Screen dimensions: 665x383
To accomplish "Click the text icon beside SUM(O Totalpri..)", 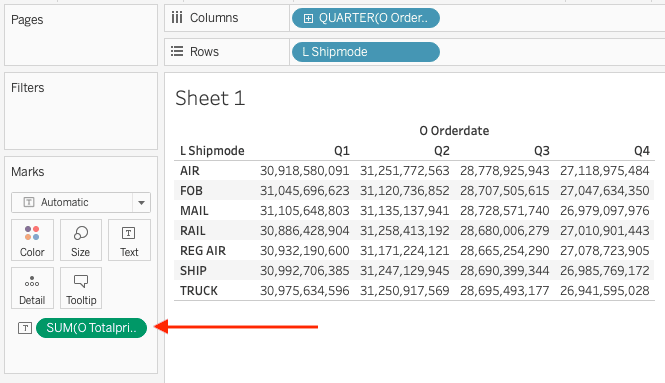I will tap(25, 328).
